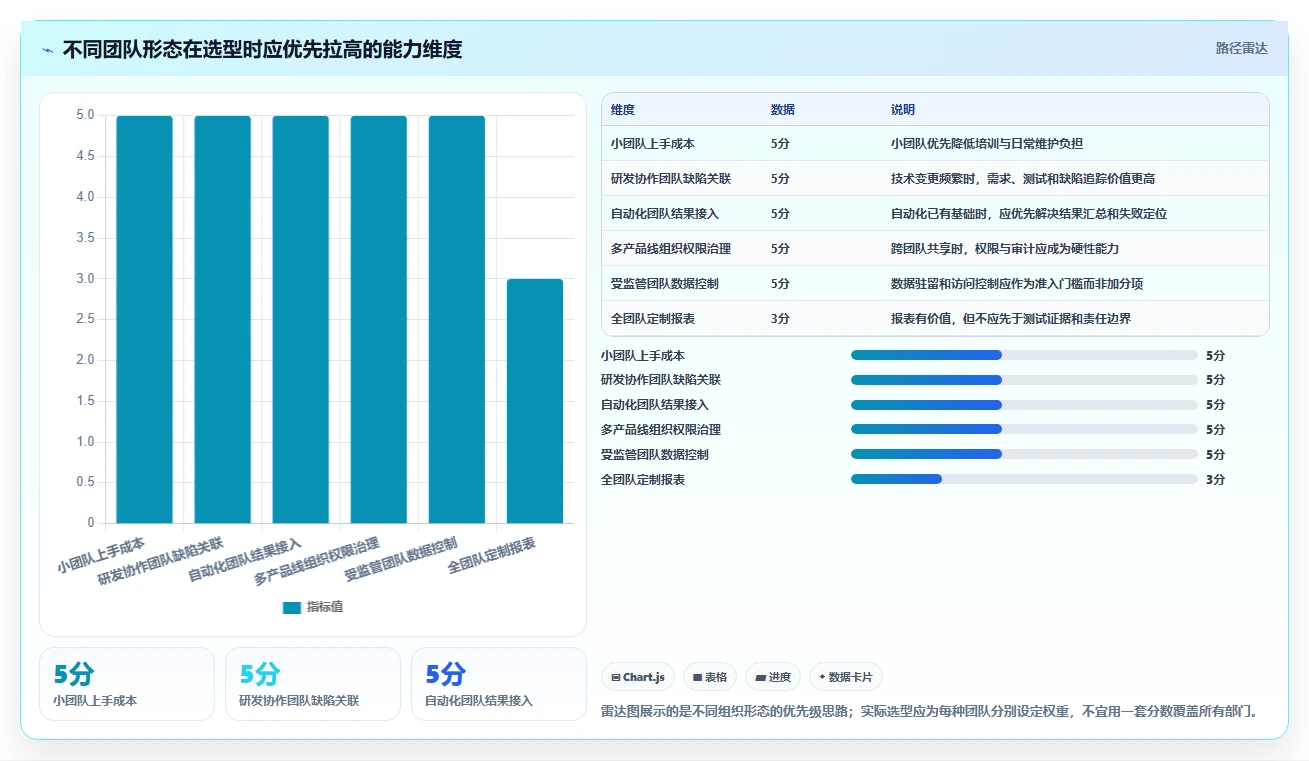Click the 5.0 y-axis tick label
Viewport: 1309px width, 761px height.
pyautogui.click(x=85, y=115)
